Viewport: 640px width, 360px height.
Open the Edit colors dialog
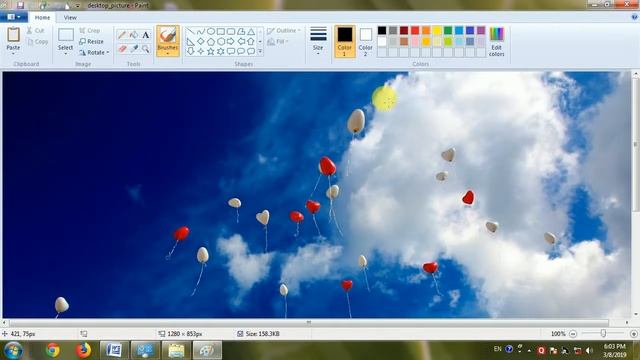point(496,41)
